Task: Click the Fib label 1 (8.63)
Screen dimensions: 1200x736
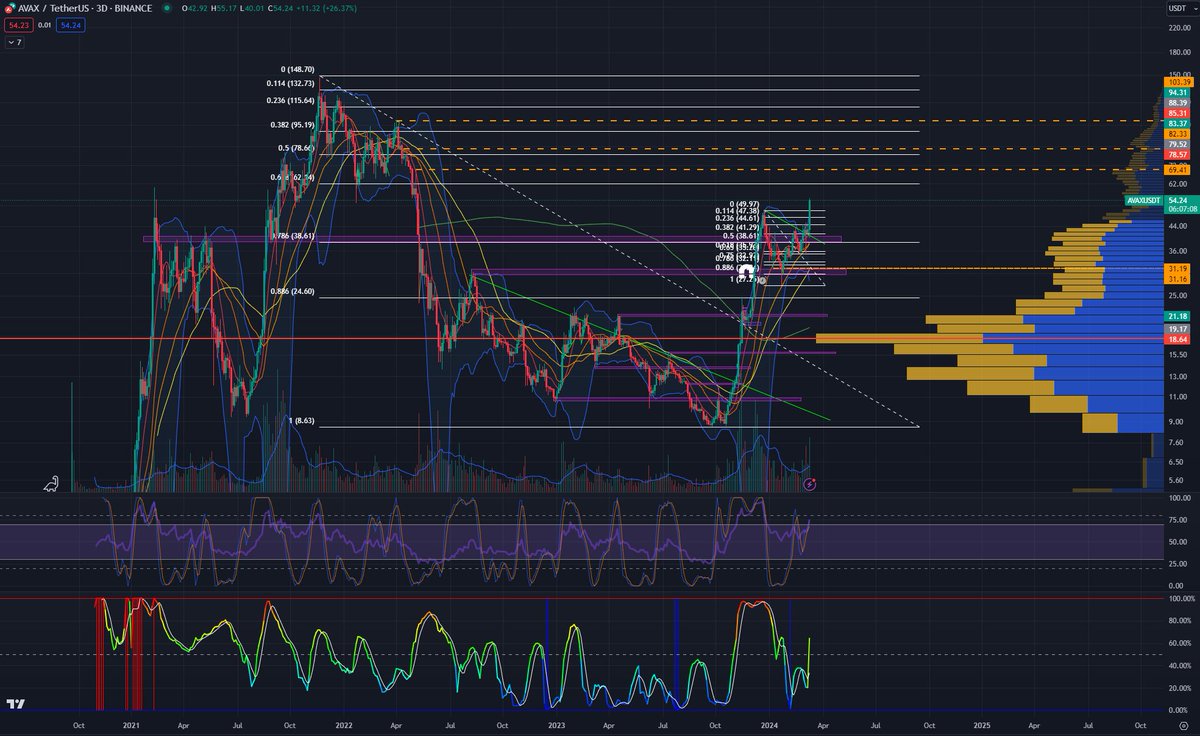Action: [x=302, y=421]
